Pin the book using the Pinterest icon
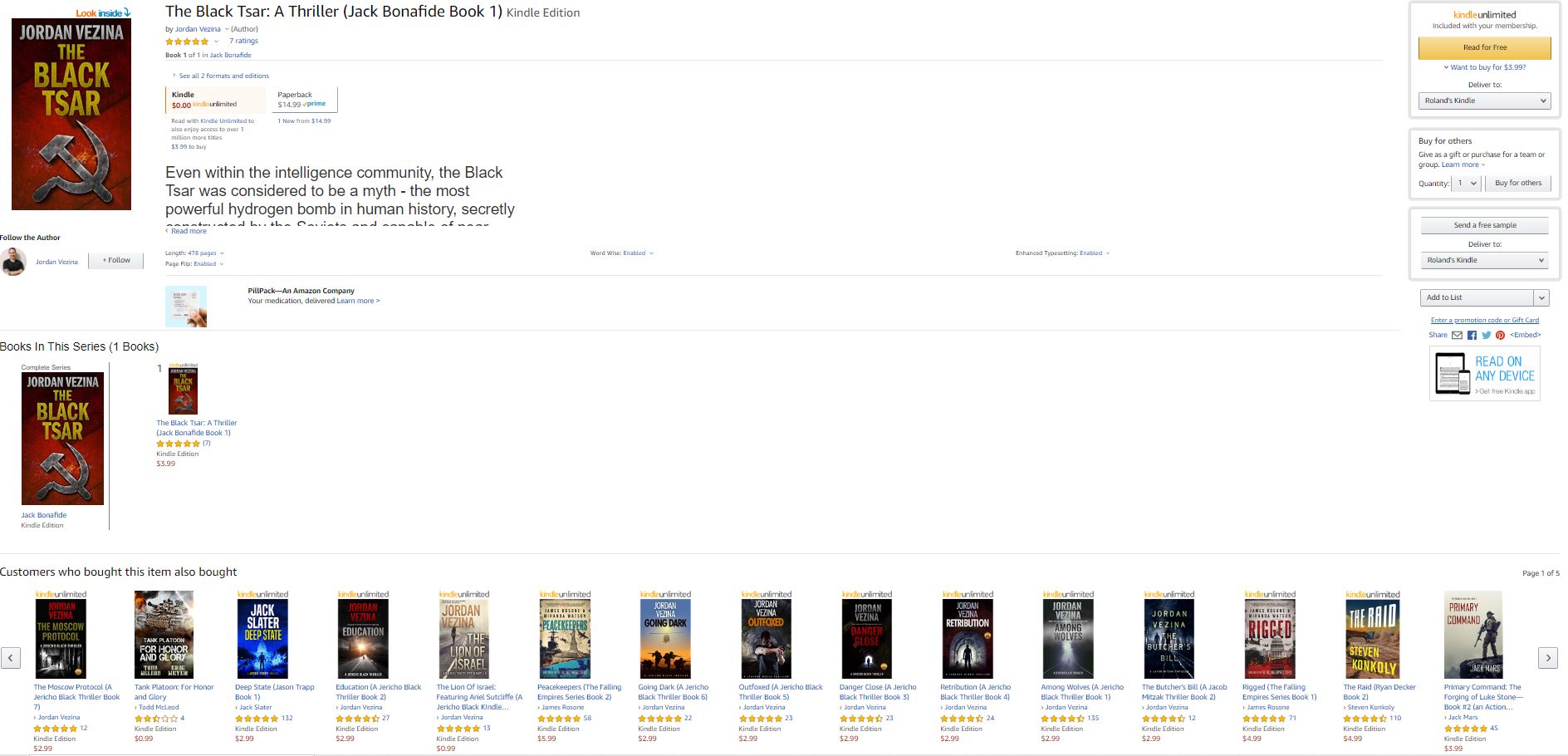The image size is (1568, 756). click(1500, 336)
